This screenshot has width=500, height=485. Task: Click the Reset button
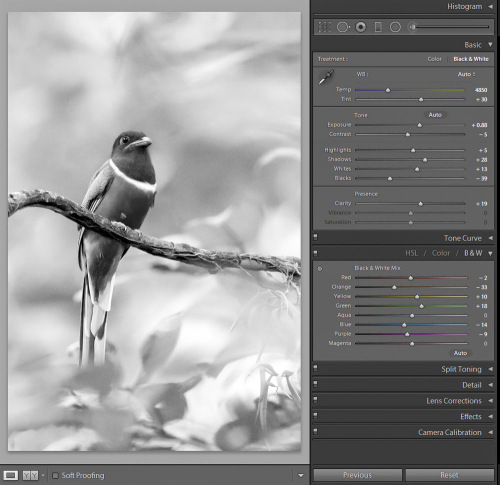click(449, 475)
